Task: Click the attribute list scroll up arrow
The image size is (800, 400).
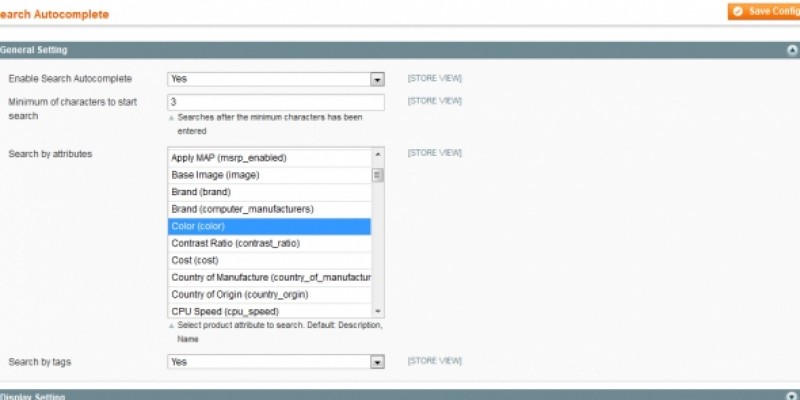Action: click(378, 155)
